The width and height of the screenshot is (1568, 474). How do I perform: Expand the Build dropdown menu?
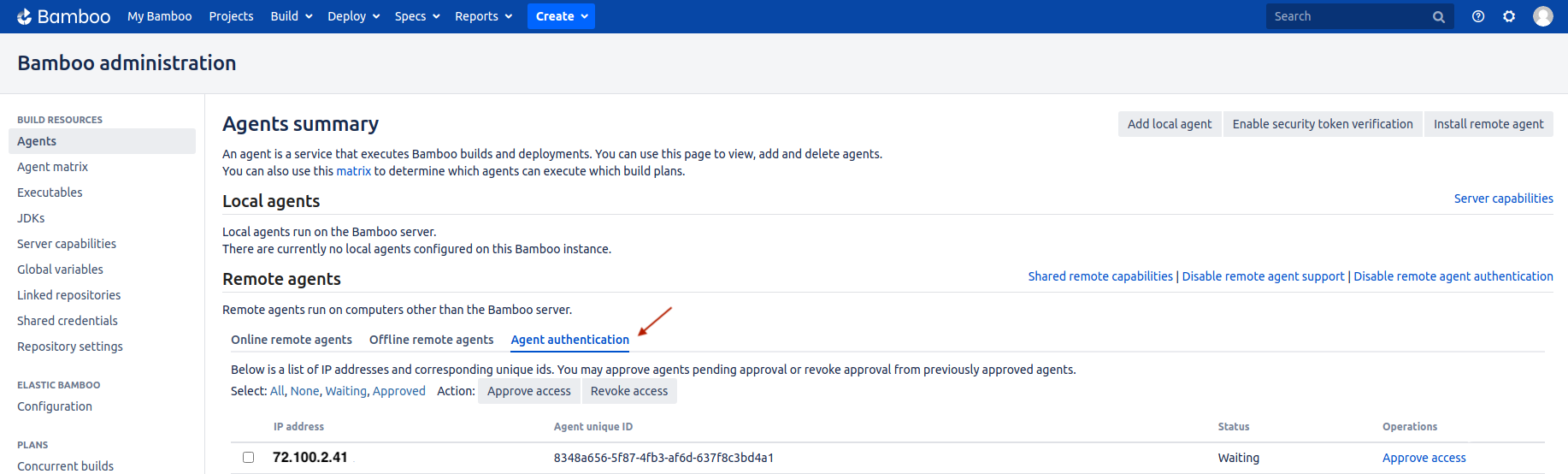click(x=292, y=16)
